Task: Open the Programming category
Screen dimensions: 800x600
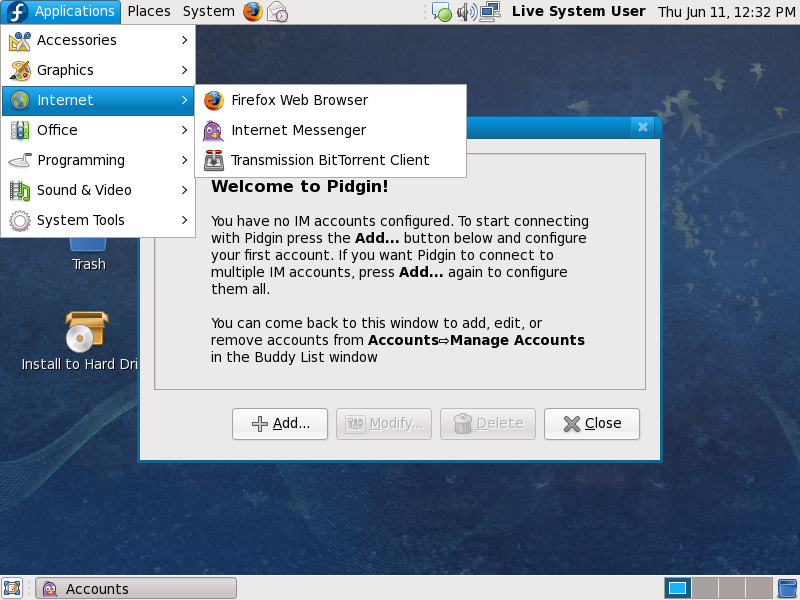Action: pyautogui.click(x=98, y=160)
